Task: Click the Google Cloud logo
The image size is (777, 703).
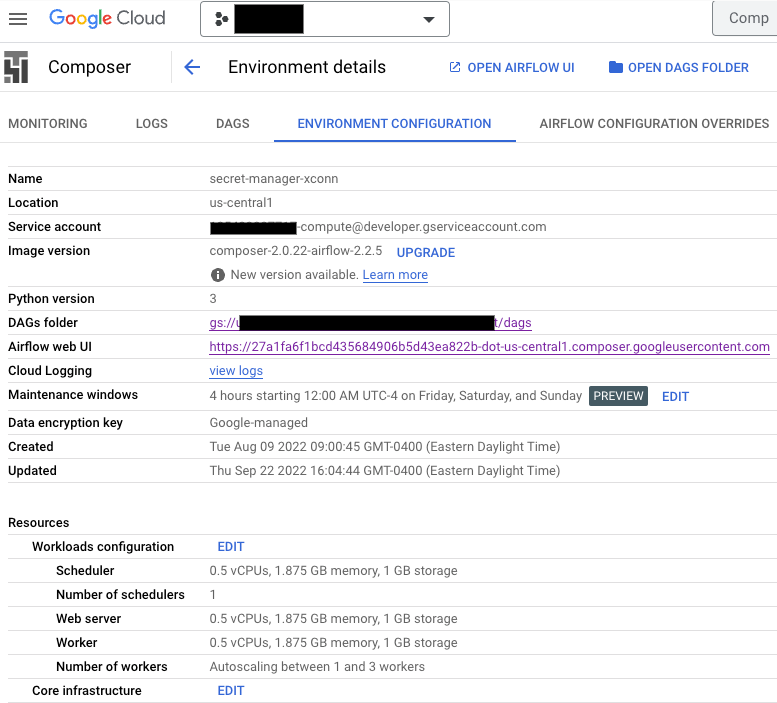Action: [x=107, y=18]
